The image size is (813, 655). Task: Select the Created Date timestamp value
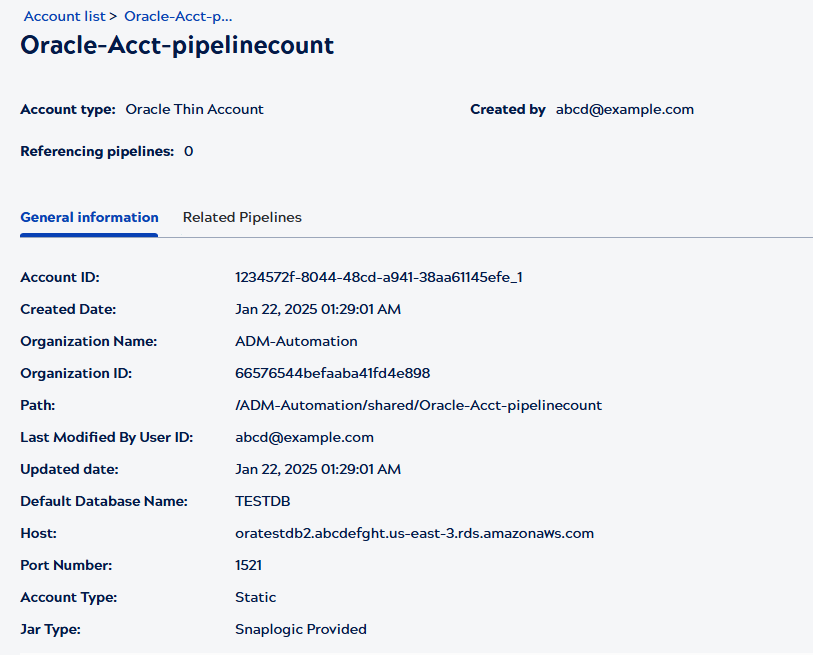pyautogui.click(x=318, y=309)
